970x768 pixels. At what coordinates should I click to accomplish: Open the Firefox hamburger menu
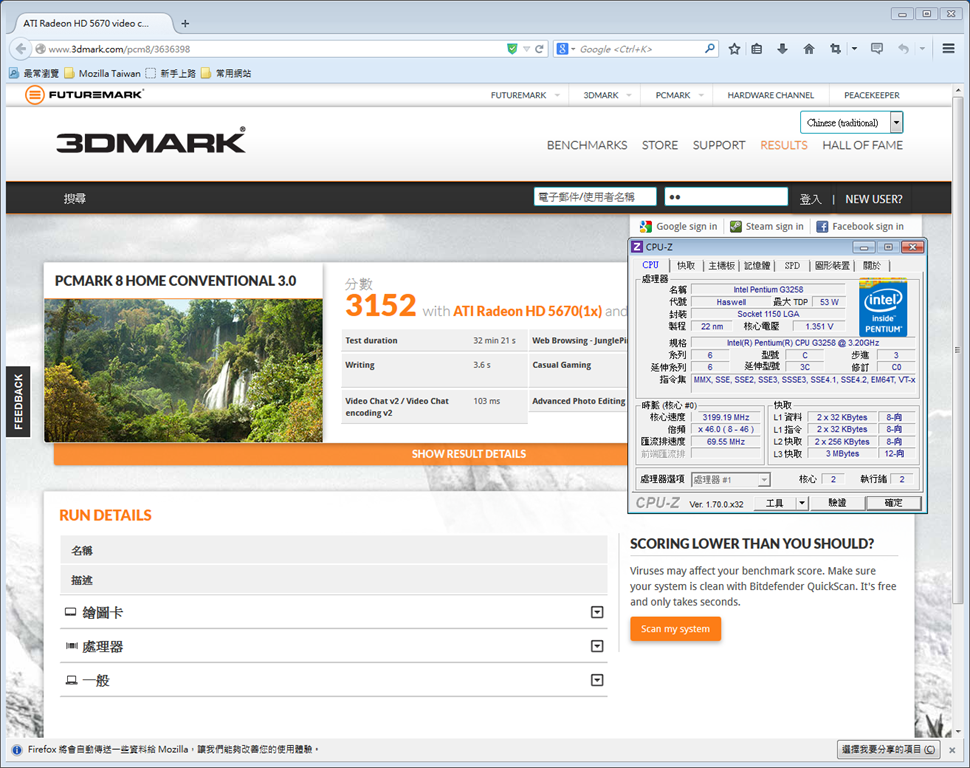pos(948,48)
